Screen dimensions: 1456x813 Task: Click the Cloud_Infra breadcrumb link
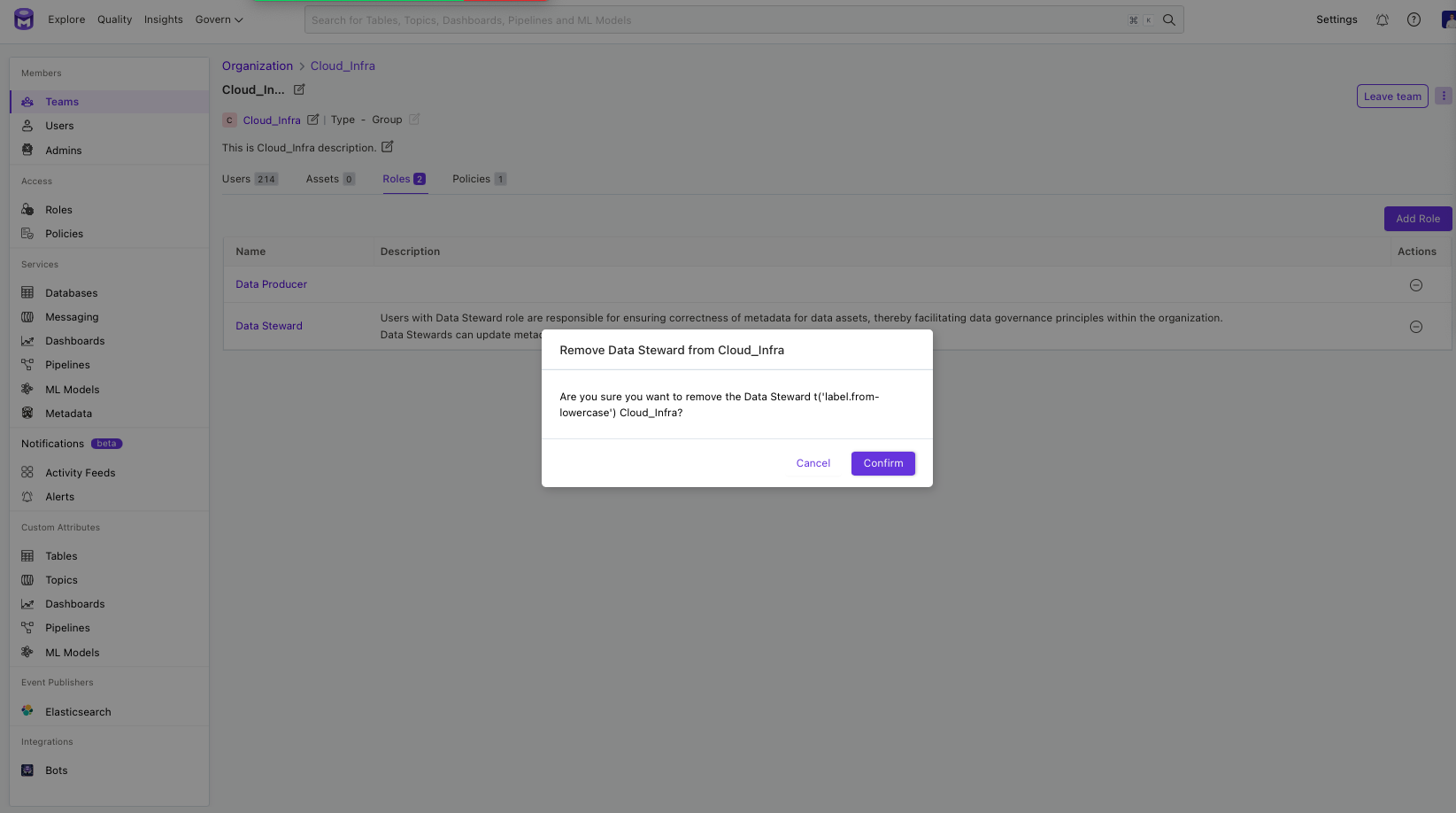(343, 66)
